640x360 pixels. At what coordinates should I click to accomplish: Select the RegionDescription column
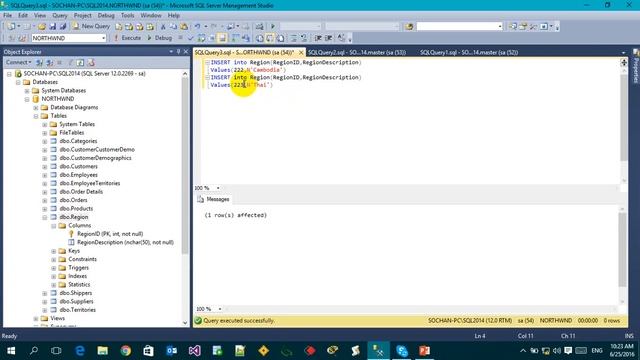coord(125,242)
